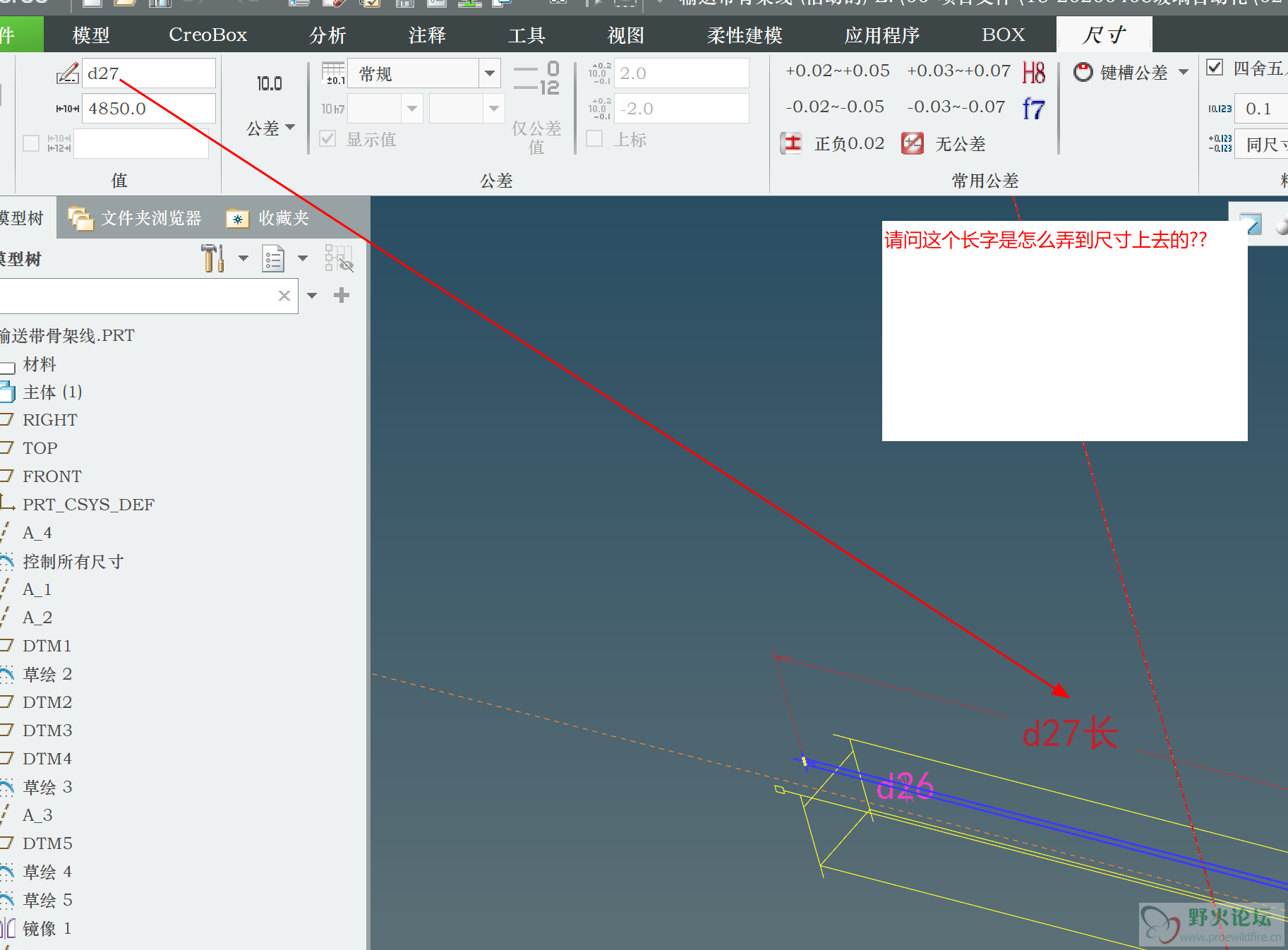Select the 控制所有尺寸 sketch
Viewport: 1288px width, 950px height.
click(x=73, y=562)
